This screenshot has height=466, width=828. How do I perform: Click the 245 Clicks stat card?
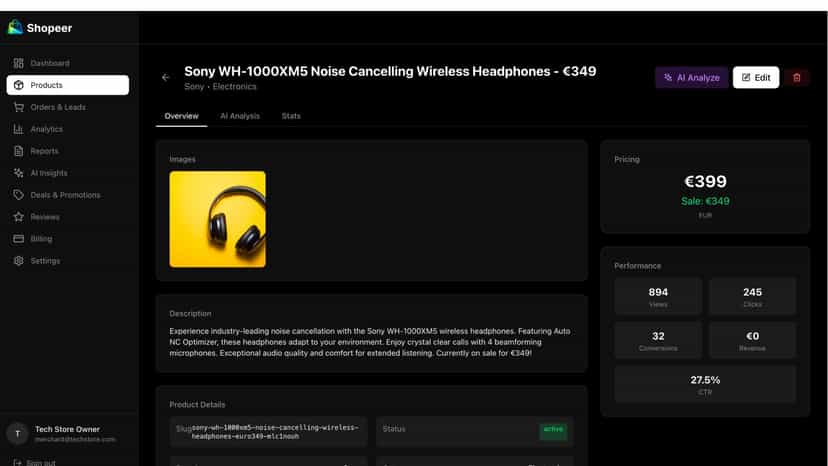point(752,296)
